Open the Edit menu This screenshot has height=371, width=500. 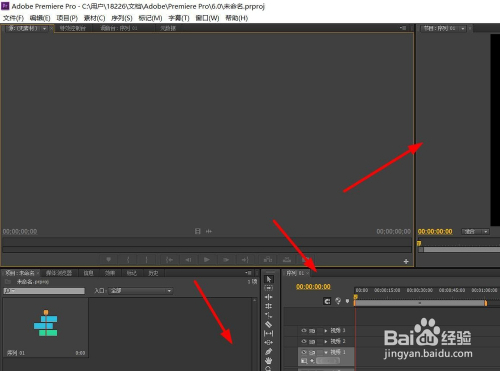coord(40,18)
